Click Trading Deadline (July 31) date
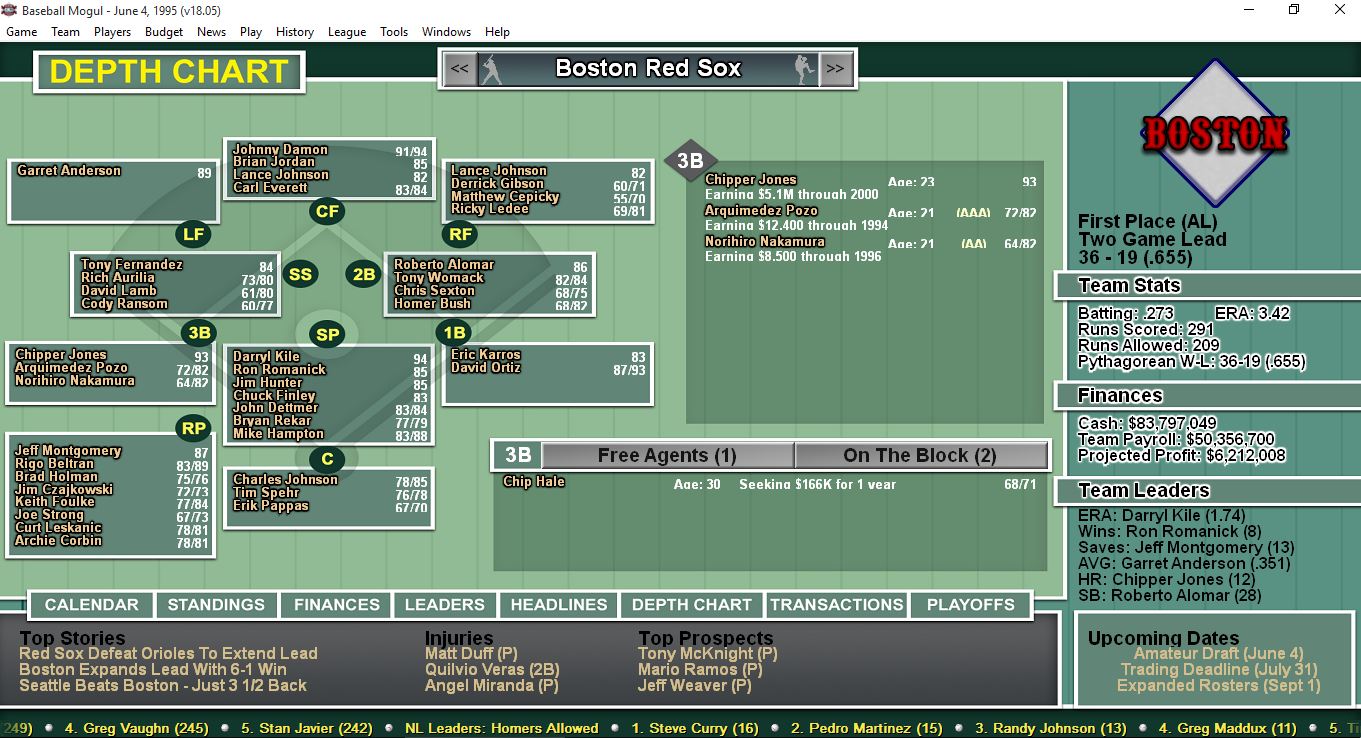This screenshot has height=738, width=1361. point(1219,670)
